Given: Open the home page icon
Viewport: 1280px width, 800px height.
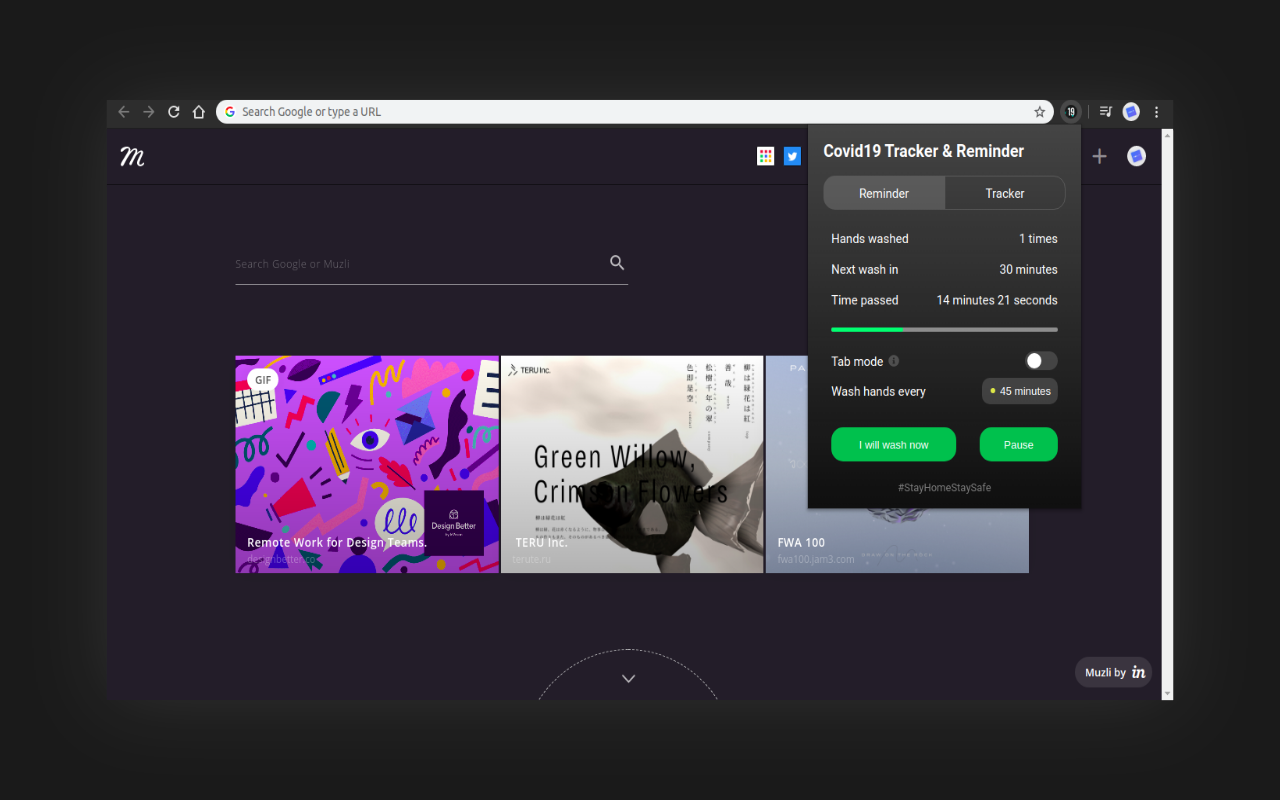Looking at the screenshot, I should (x=199, y=112).
